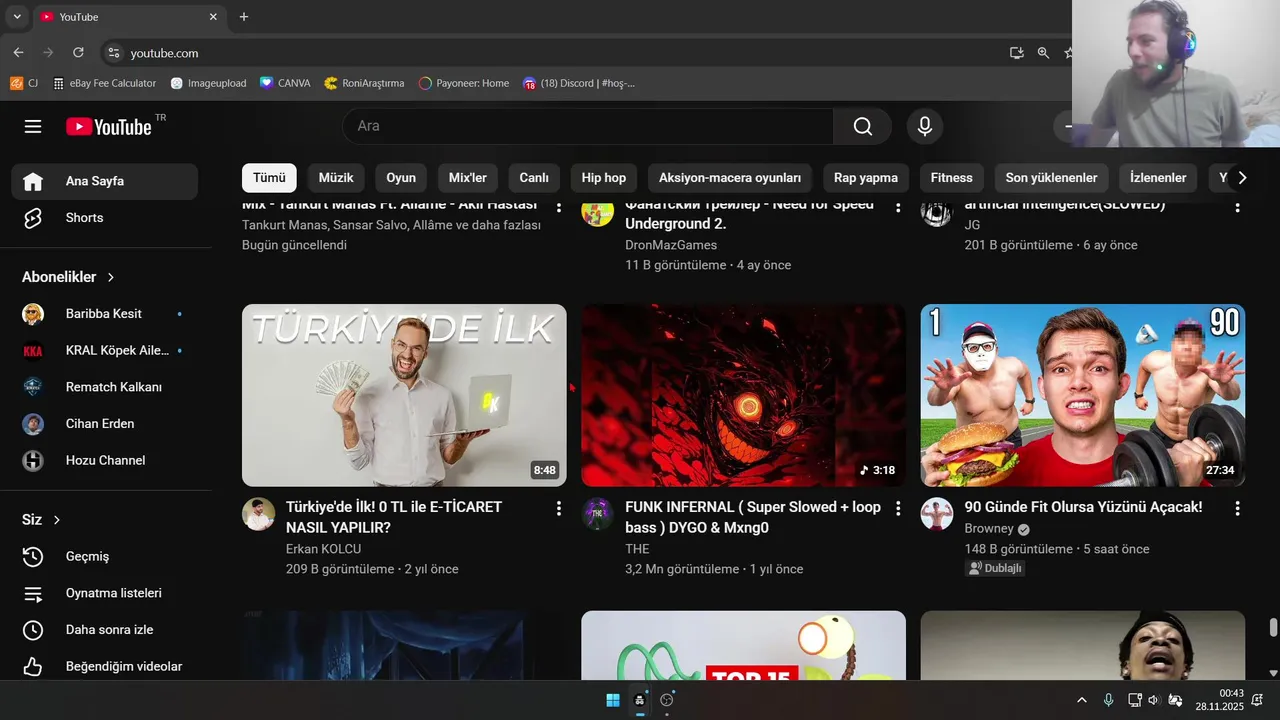Screen dimensions: 1280x720
Task: Select the Hip hop filter chip
Action: tap(604, 178)
